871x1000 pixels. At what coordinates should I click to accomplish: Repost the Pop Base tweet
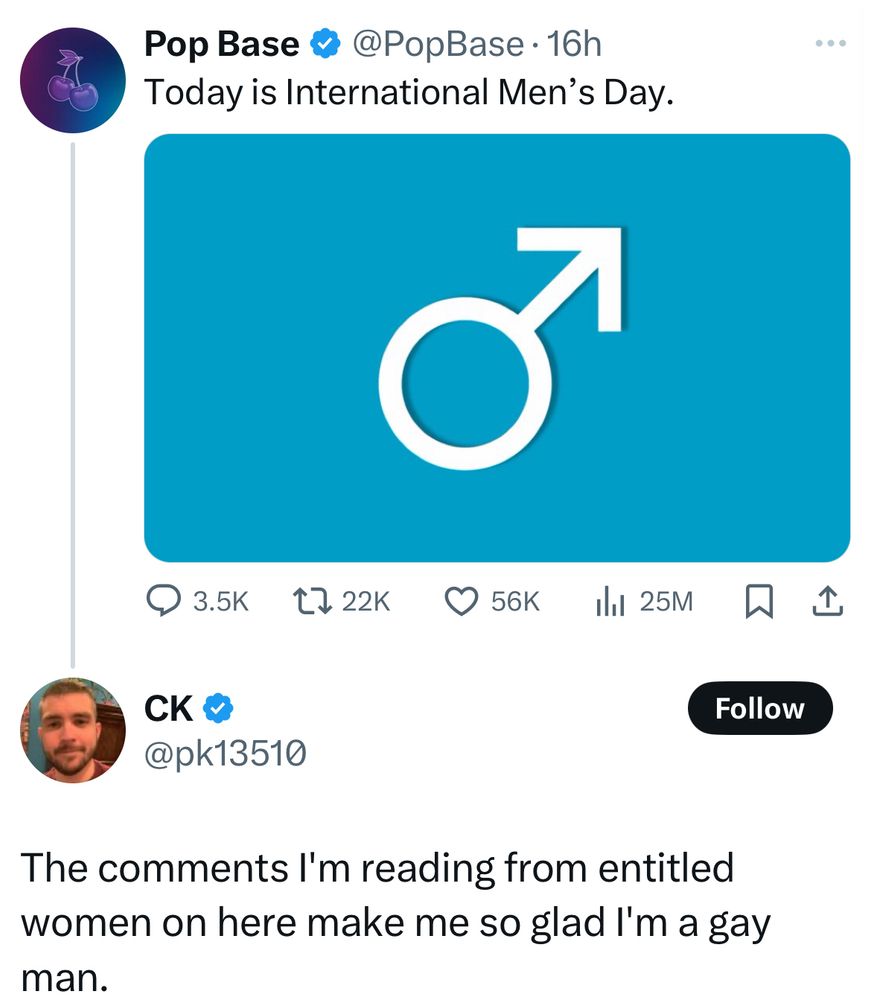coord(313,600)
